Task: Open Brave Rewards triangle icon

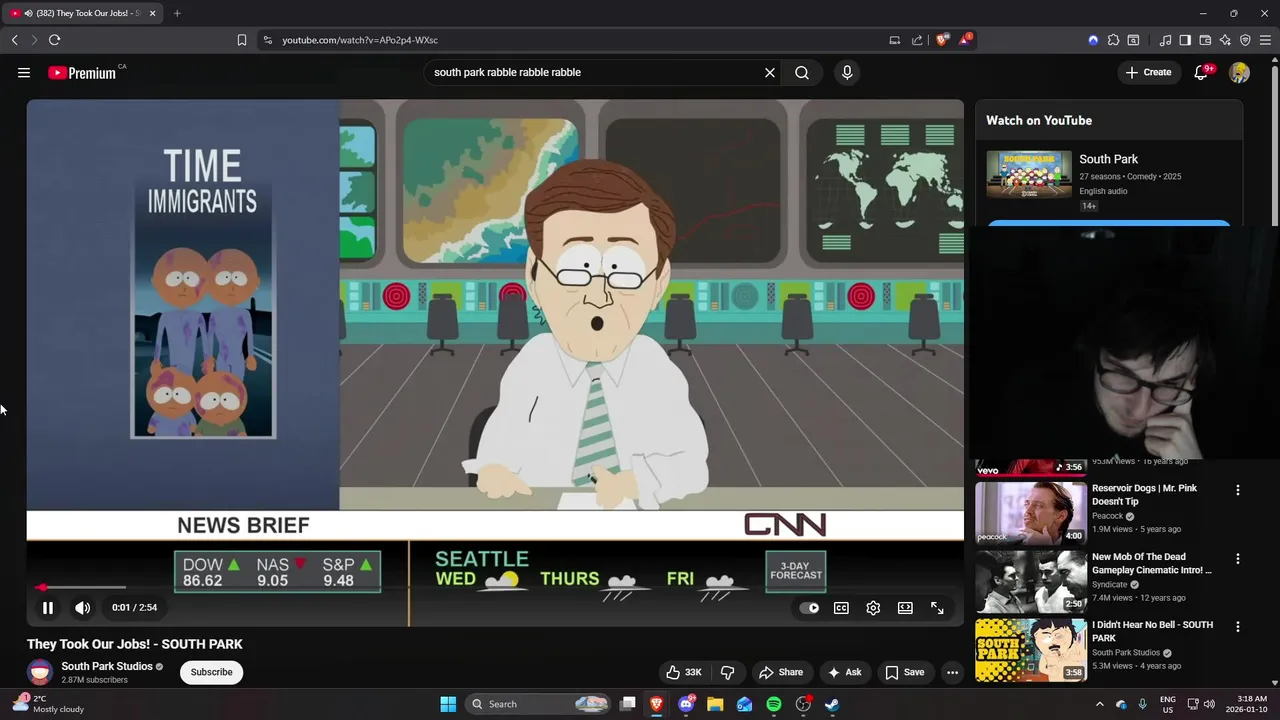Action: point(965,40)
